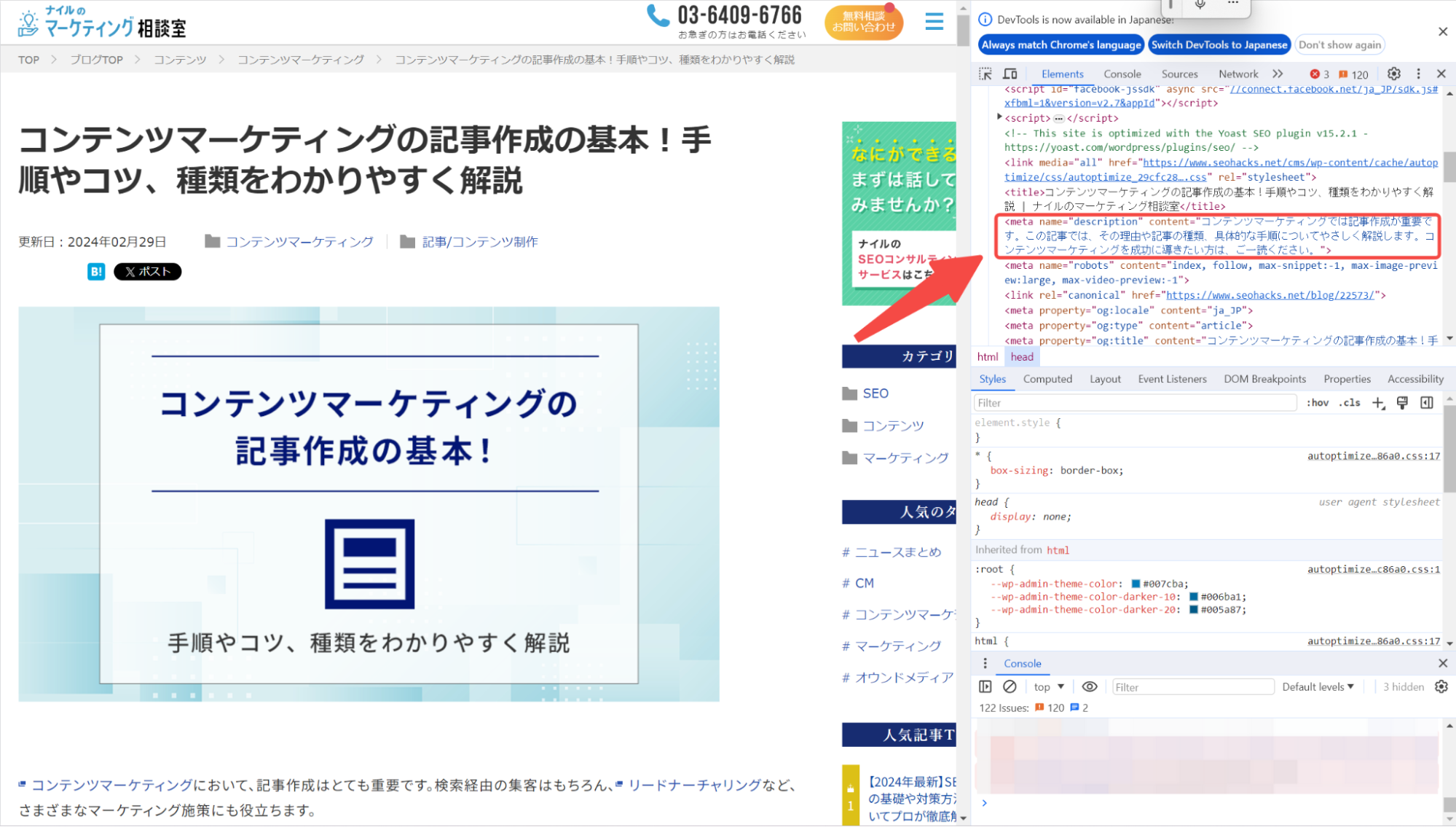The image size is (1456, 827).
Task: Expand the collapsed script element triangle
Action: [999, 117]
